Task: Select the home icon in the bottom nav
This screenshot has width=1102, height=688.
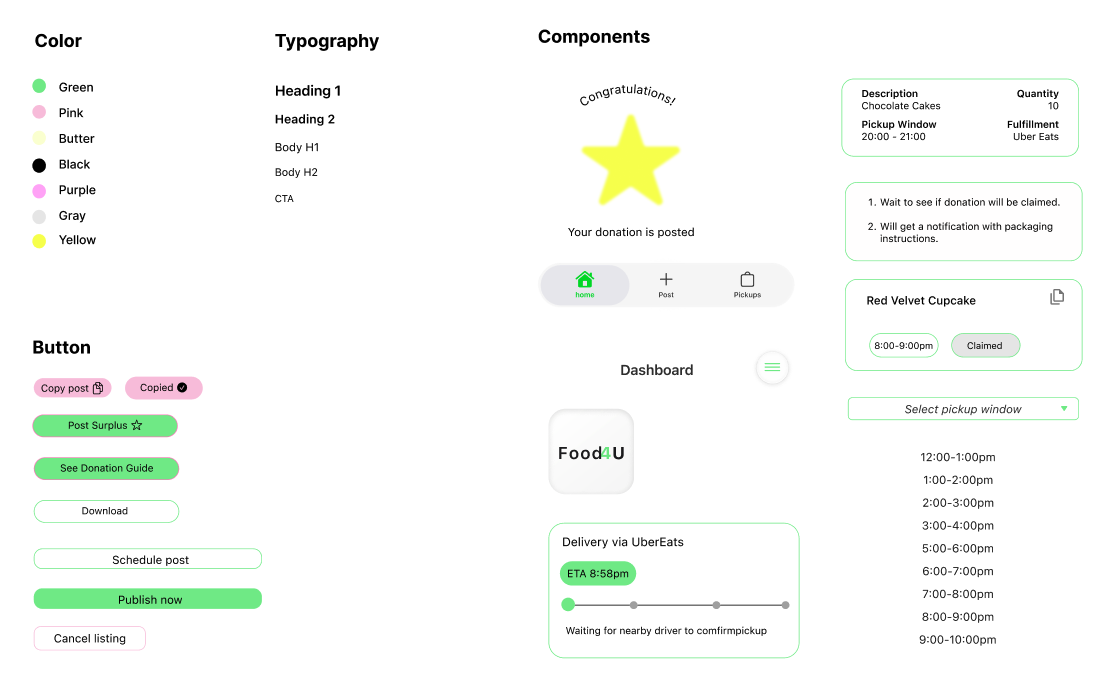Action: point(585,281)
